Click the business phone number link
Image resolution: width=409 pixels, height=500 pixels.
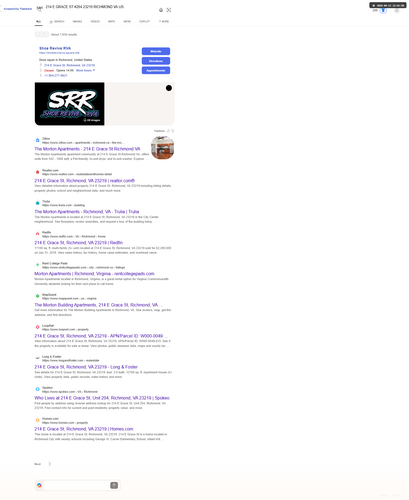tap(56, 76)
